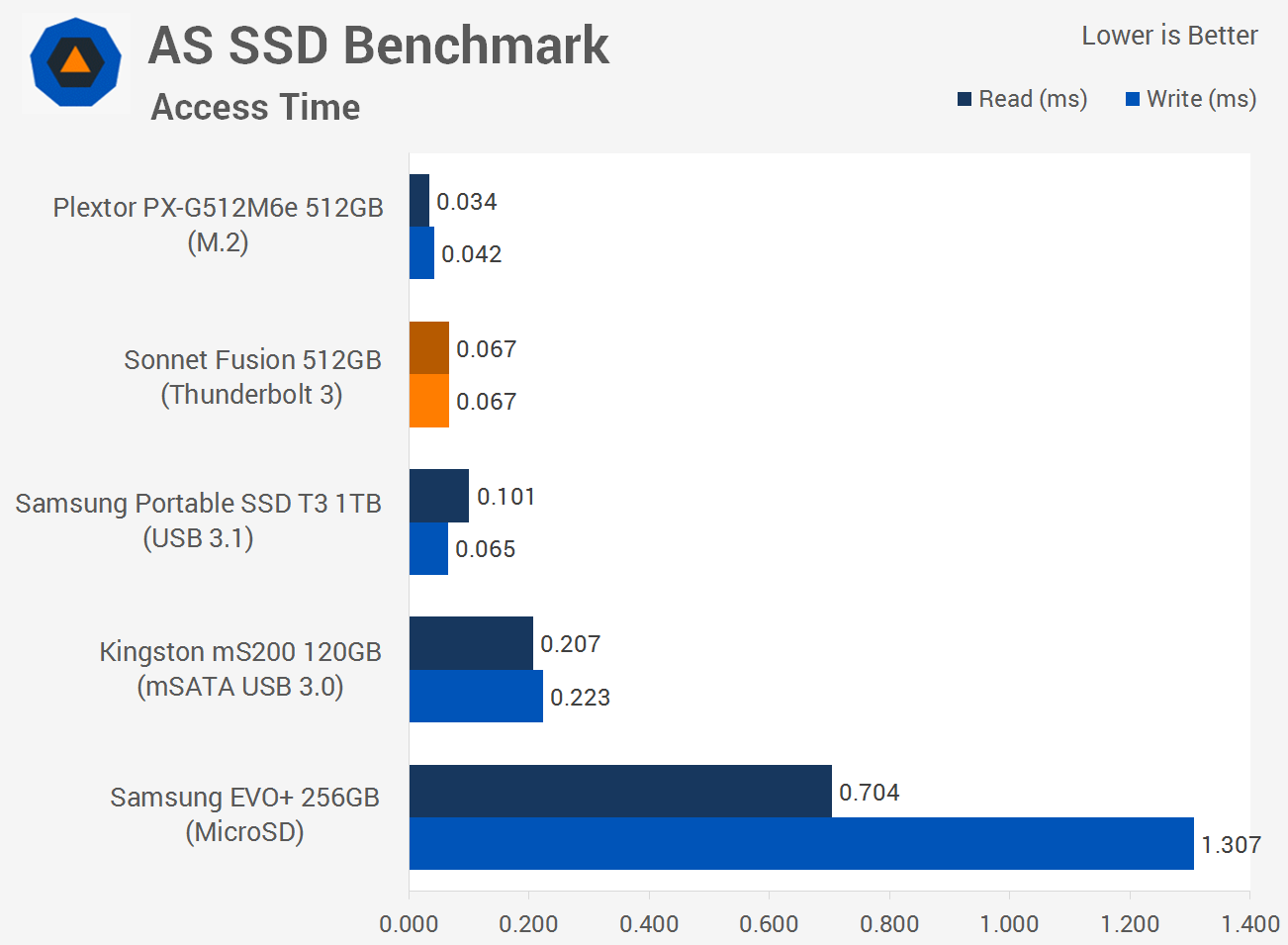Viewport: 1288px width, 945px height.
Task: Select the Sonnet Fusion 512GB label
Action: pyautogui.click(x=252, y=377)
